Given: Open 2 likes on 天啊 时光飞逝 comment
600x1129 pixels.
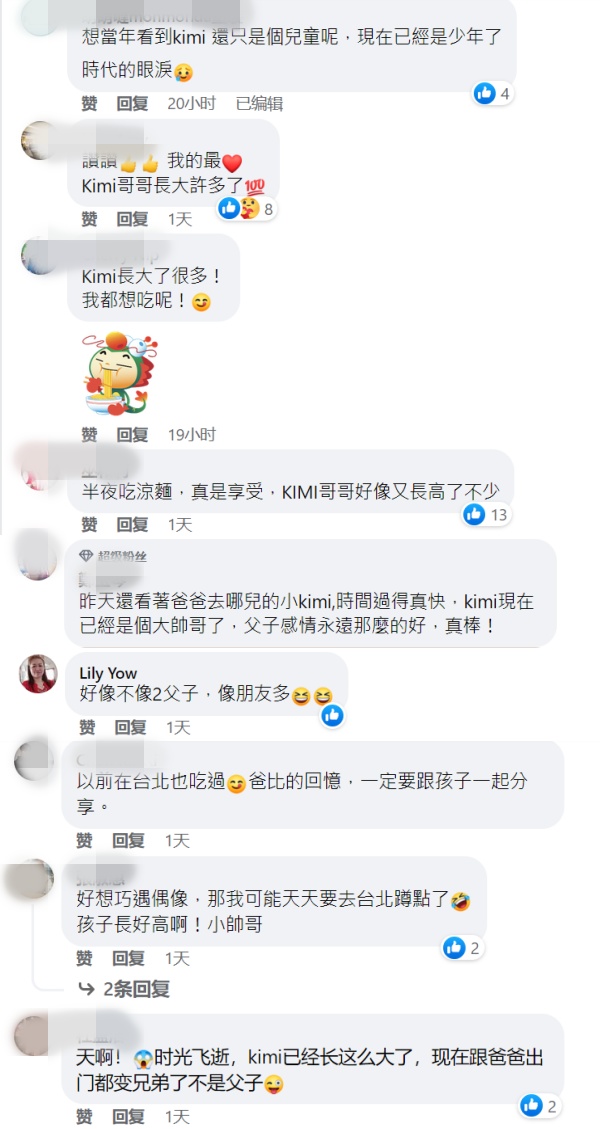Looking at the screenshot, I should 539,1105.
